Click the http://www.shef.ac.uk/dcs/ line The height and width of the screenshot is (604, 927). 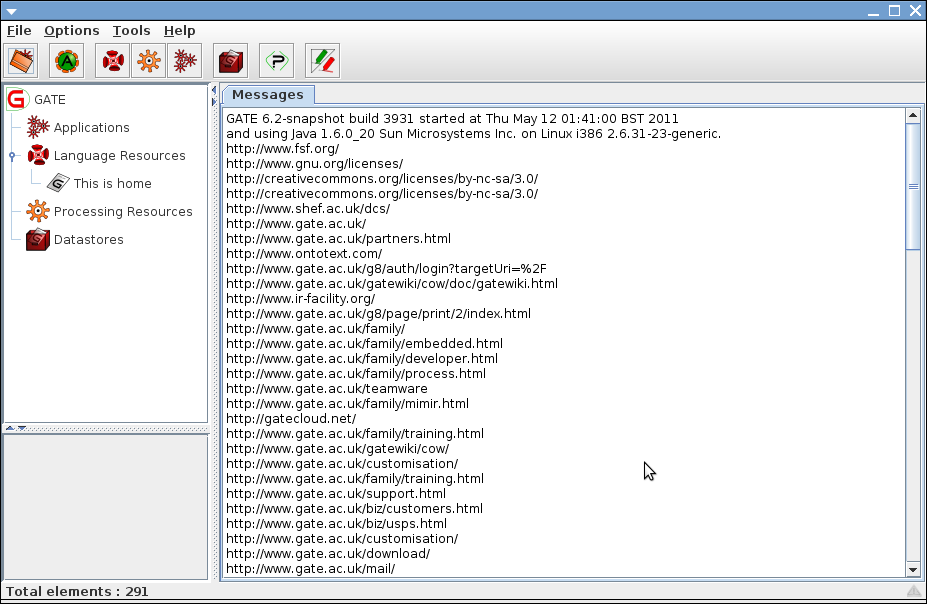pyautogui.click(x=308, y=209)
